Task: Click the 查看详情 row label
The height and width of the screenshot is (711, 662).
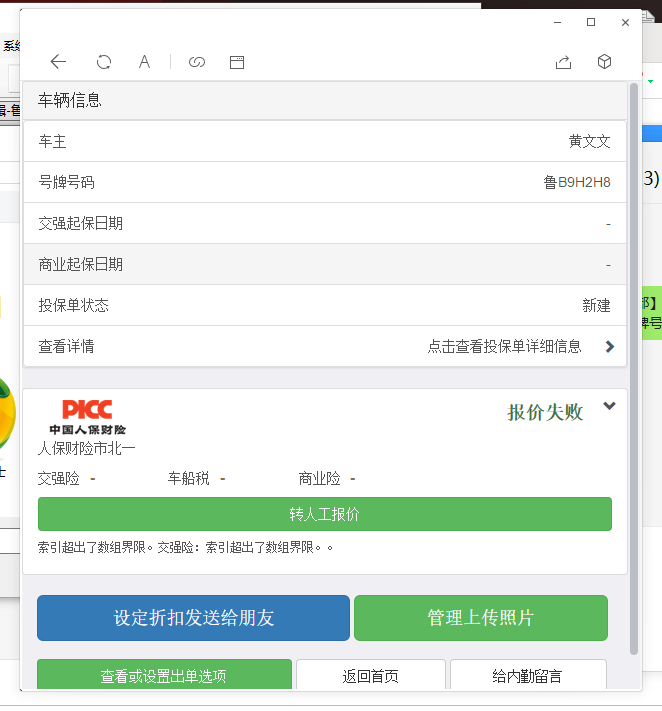Action: click(67, 346)
